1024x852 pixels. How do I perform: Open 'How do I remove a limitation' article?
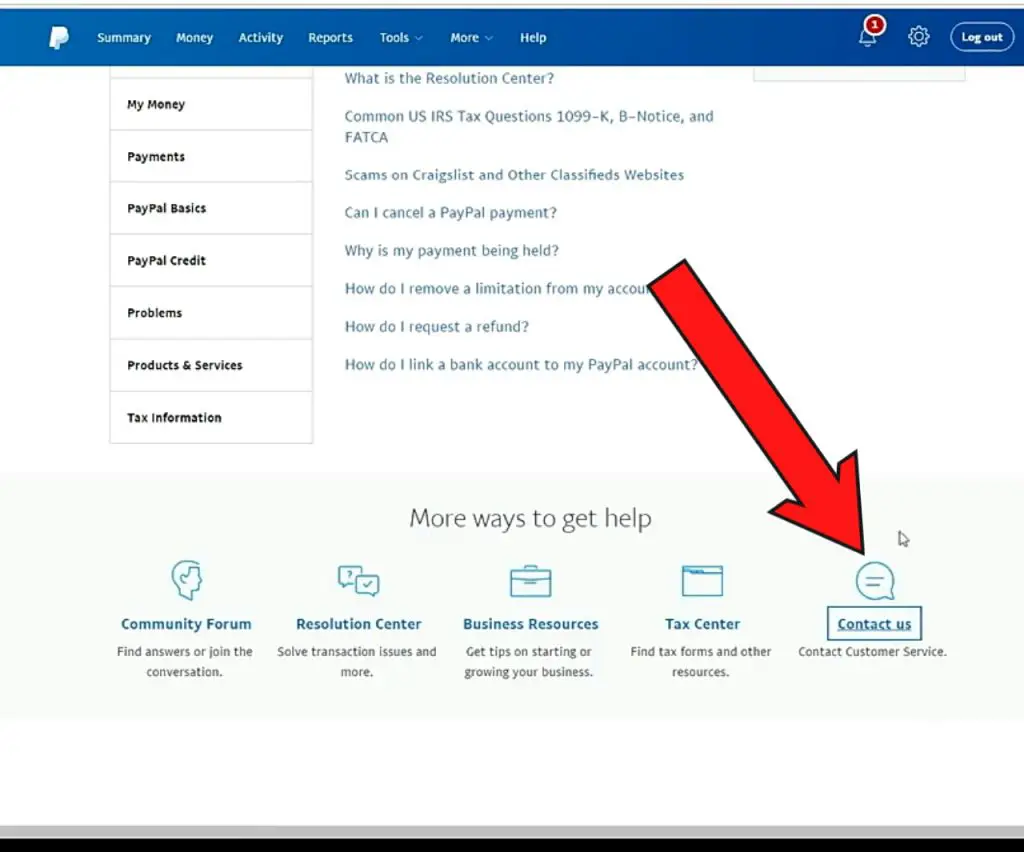(x=496, y=289)
